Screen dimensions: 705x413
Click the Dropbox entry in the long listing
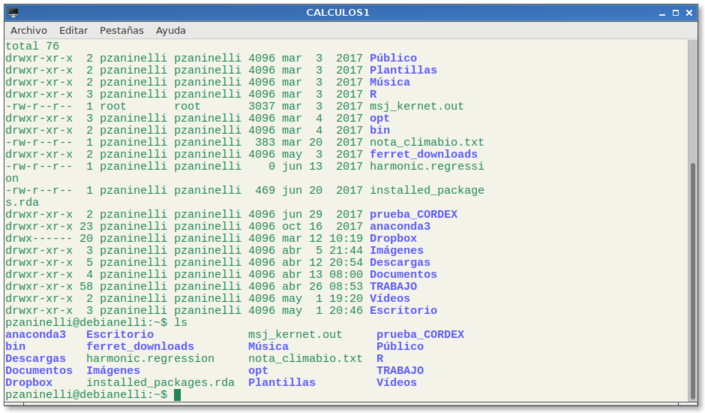coord(393,238)
